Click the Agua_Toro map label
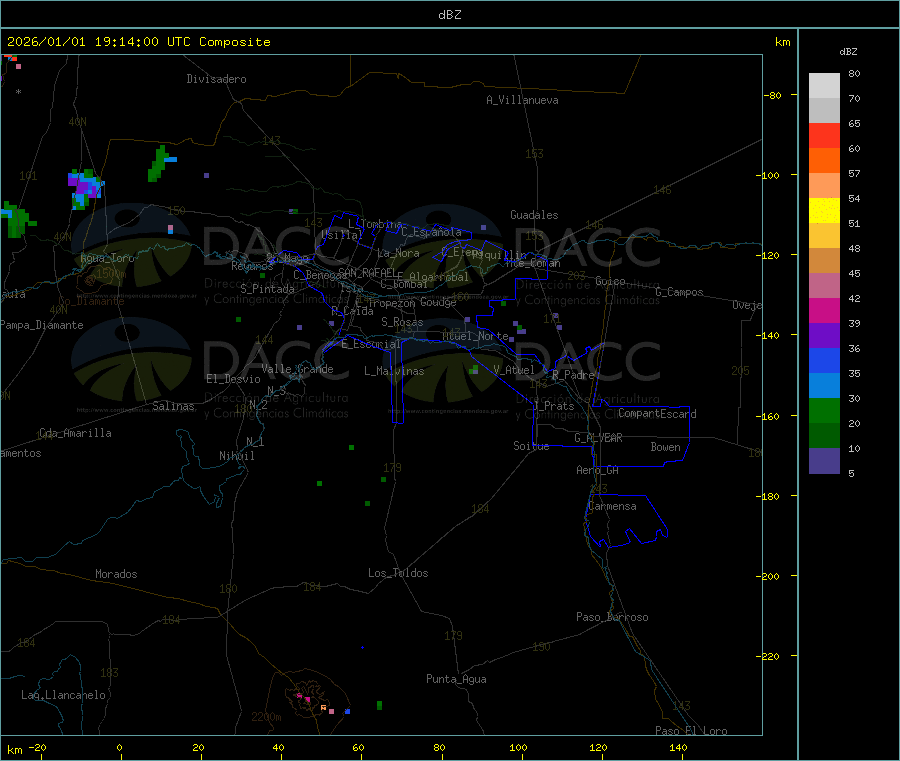Image resolution: width=900 pixels, height=761 pixels. tap(107, 258)
